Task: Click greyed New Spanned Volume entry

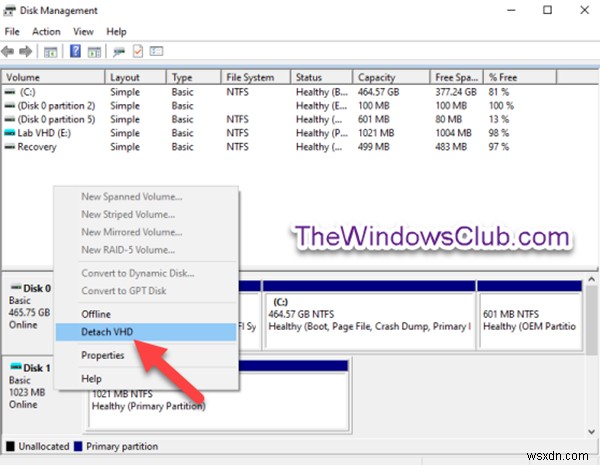Action: point(146,197)
